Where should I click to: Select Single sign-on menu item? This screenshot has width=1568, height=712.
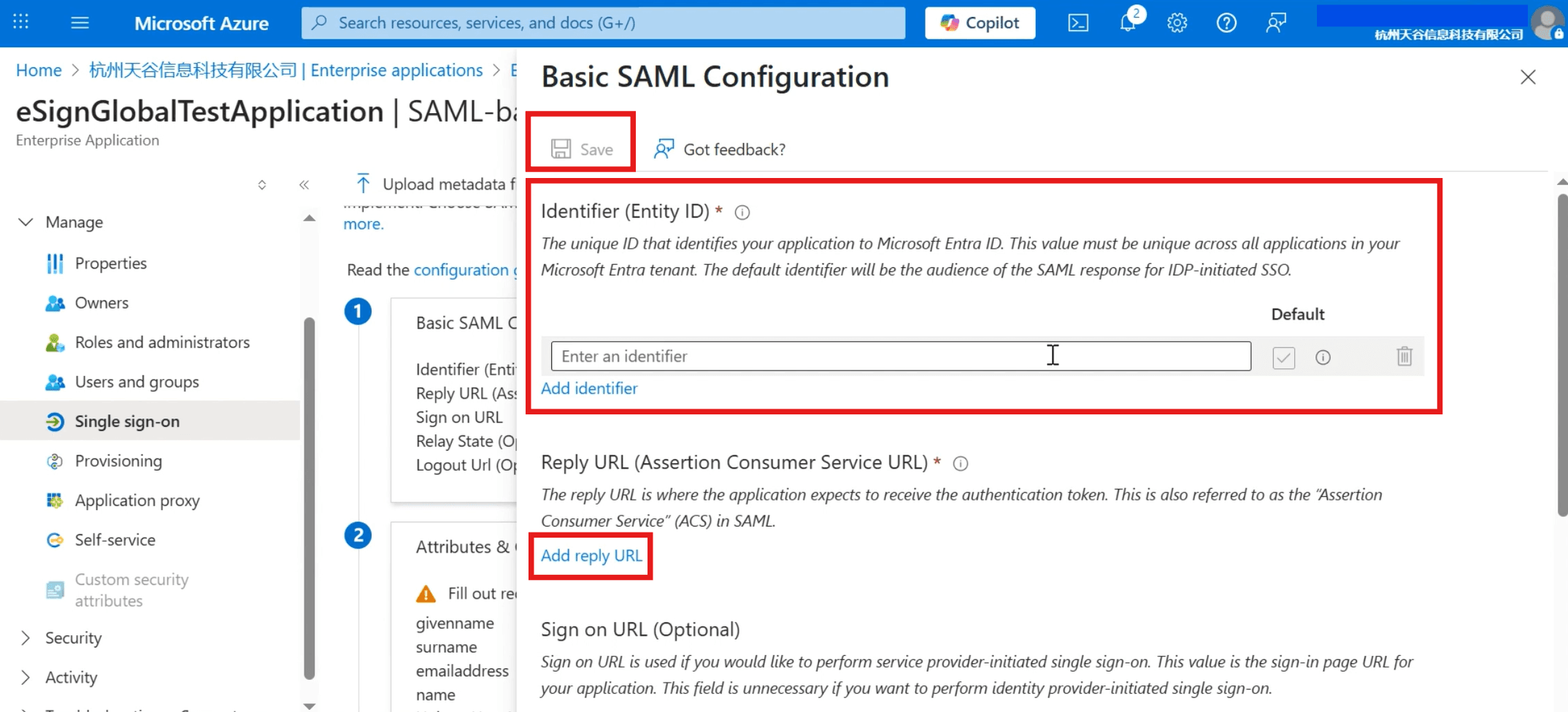[150, 421]
